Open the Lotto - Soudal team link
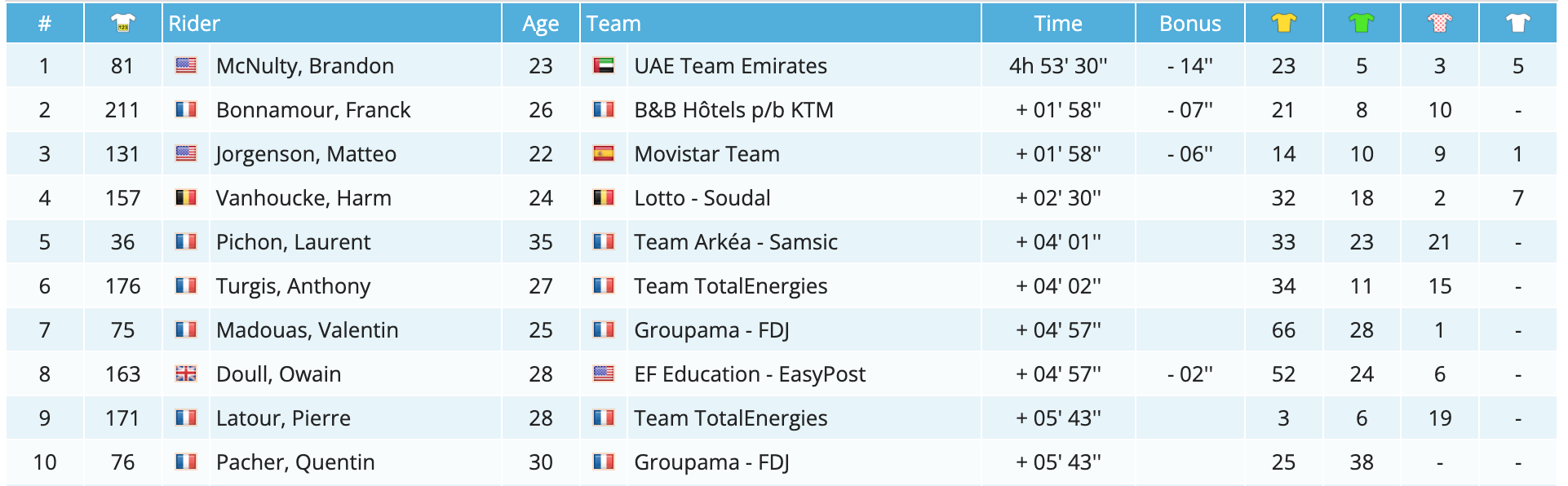Viewport: 1568px width, 486px height. coord(702,198)
